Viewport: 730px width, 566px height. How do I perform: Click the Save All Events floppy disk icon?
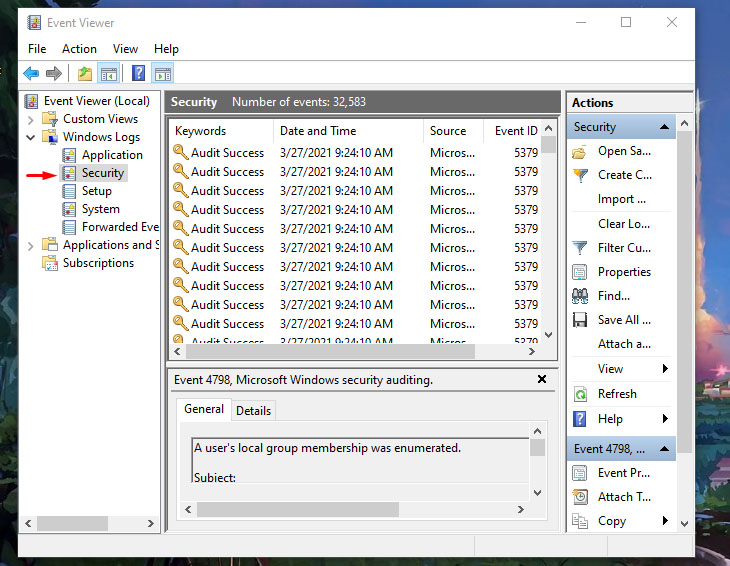(x=580, y=320)
